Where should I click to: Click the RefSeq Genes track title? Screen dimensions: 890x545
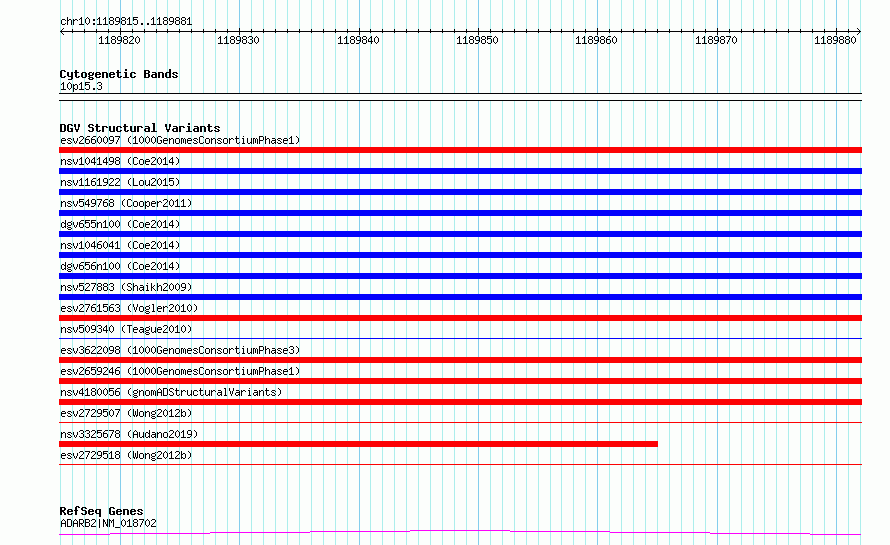click(101, 511)
